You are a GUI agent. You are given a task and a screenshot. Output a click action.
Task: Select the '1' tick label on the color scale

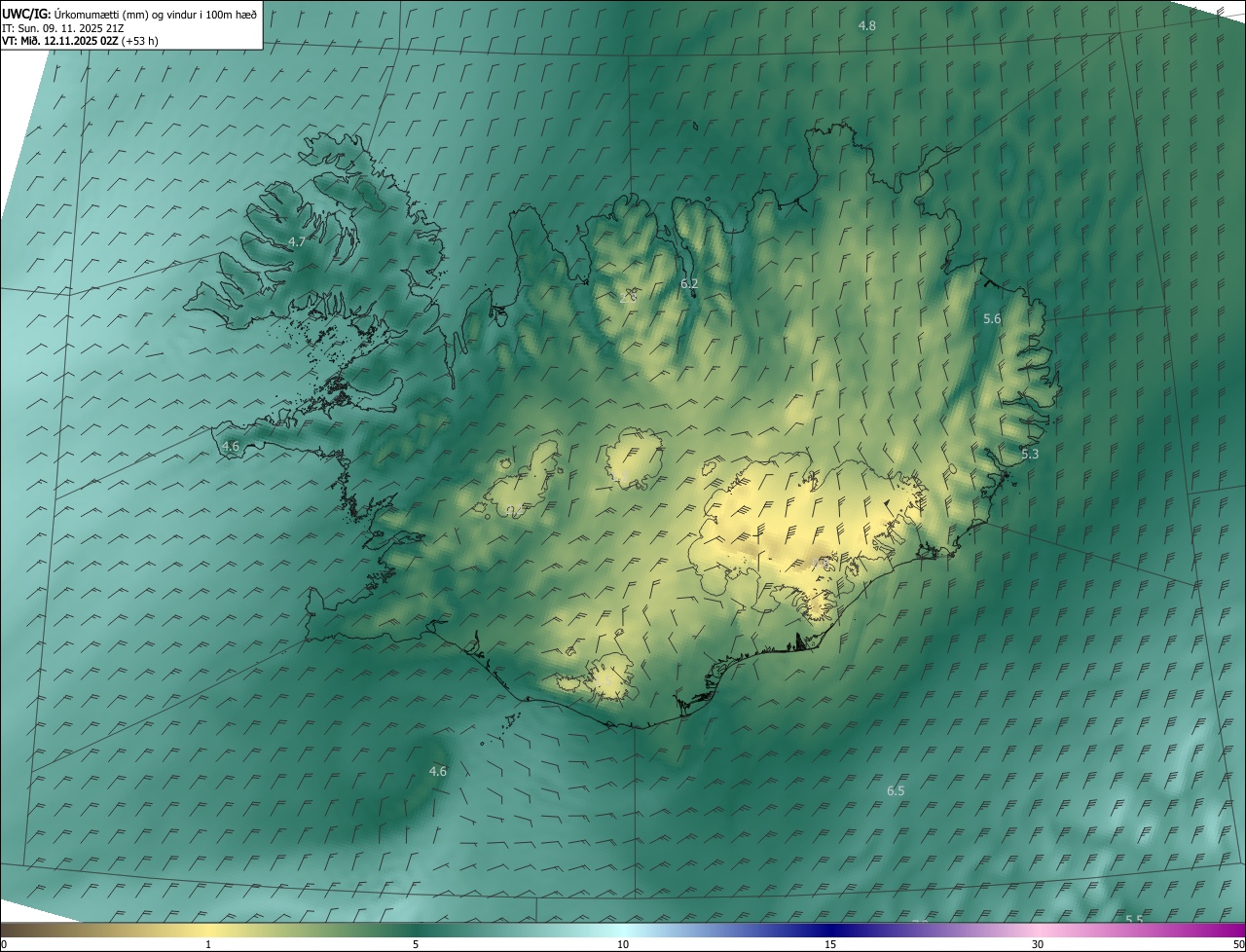(208, 944)
